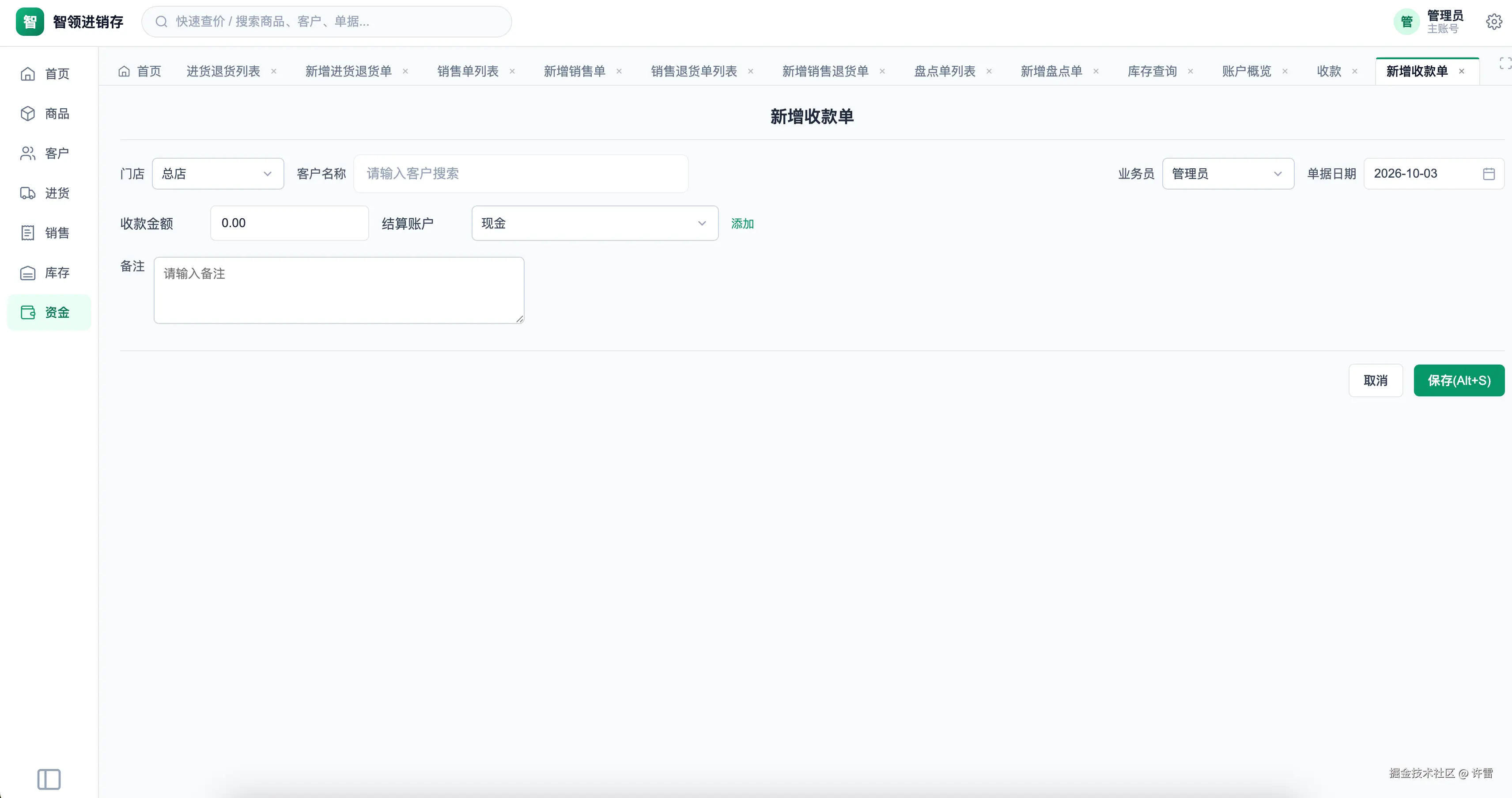Click 管理员 主账号 user name
This screenshot has height=798, width=1512.
tap(1444, 22)
